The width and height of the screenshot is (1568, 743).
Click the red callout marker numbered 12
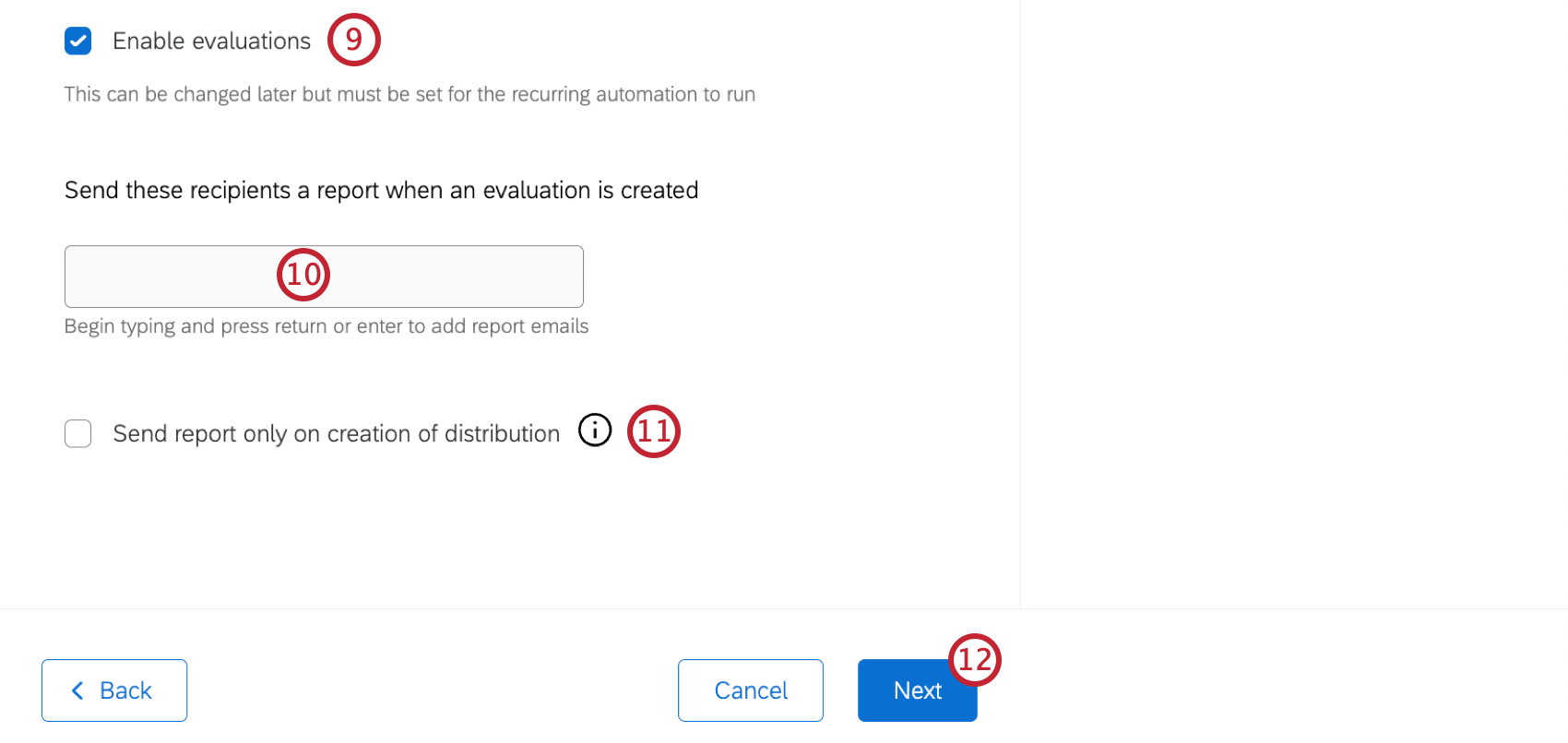(975, 658)
